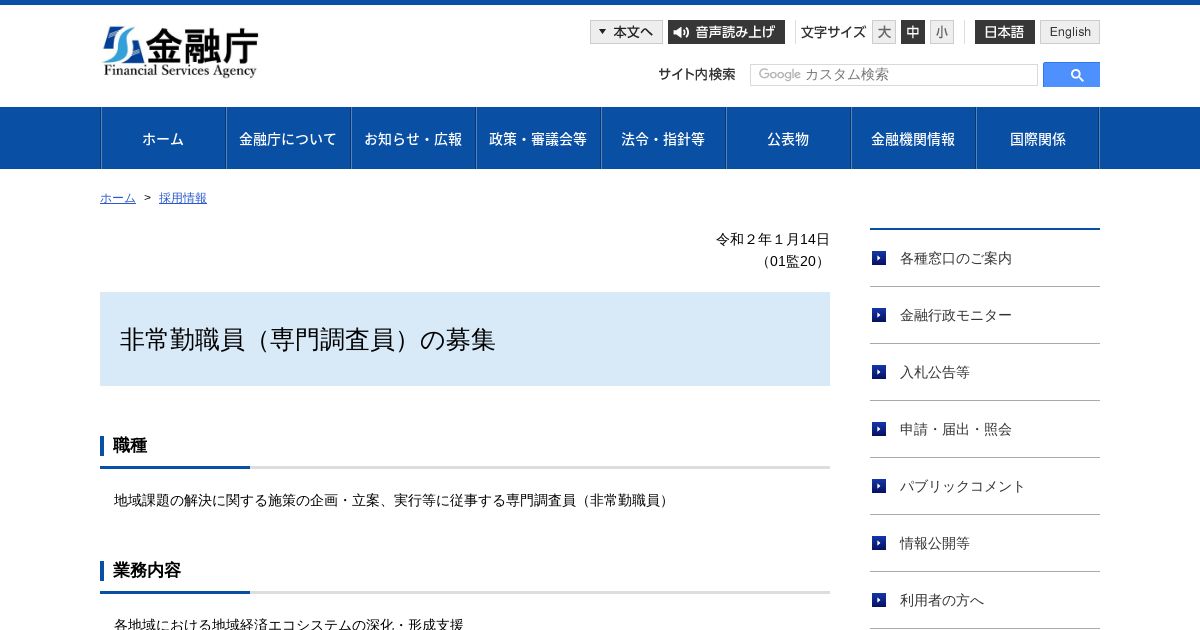Switch language to 日本語
Image resolution: width=1200 pixels, height=630 pixels.
click(x=1005, y=32)
